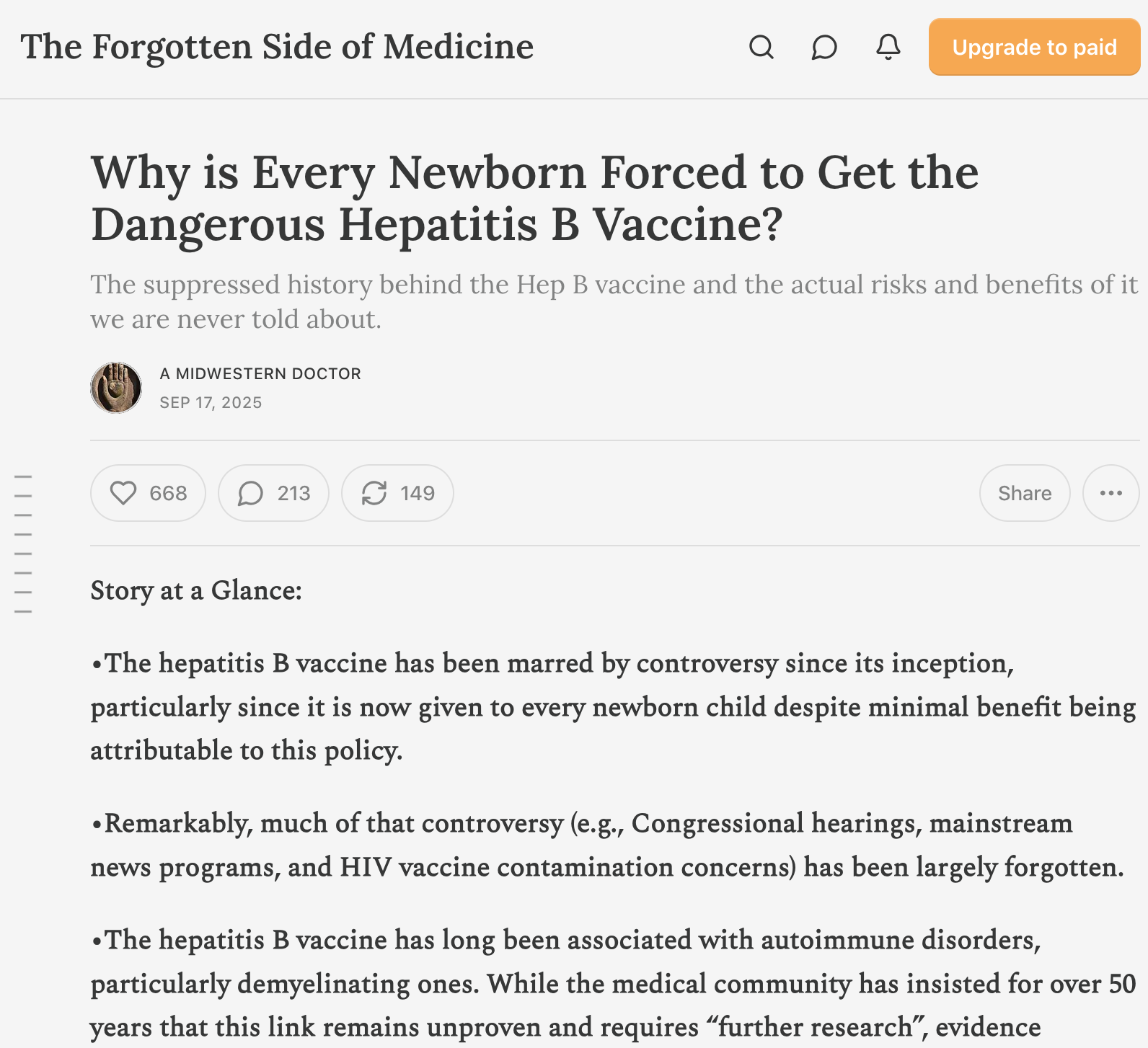Screen dimensions: 1148x1048
Task: Open the A Midwestern Doctor author profile
Action: 260,373
